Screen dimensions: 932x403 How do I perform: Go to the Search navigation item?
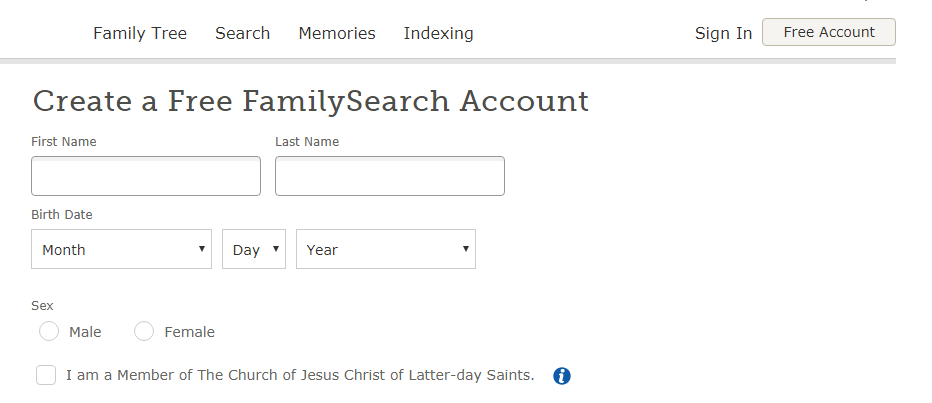point(243,33)
